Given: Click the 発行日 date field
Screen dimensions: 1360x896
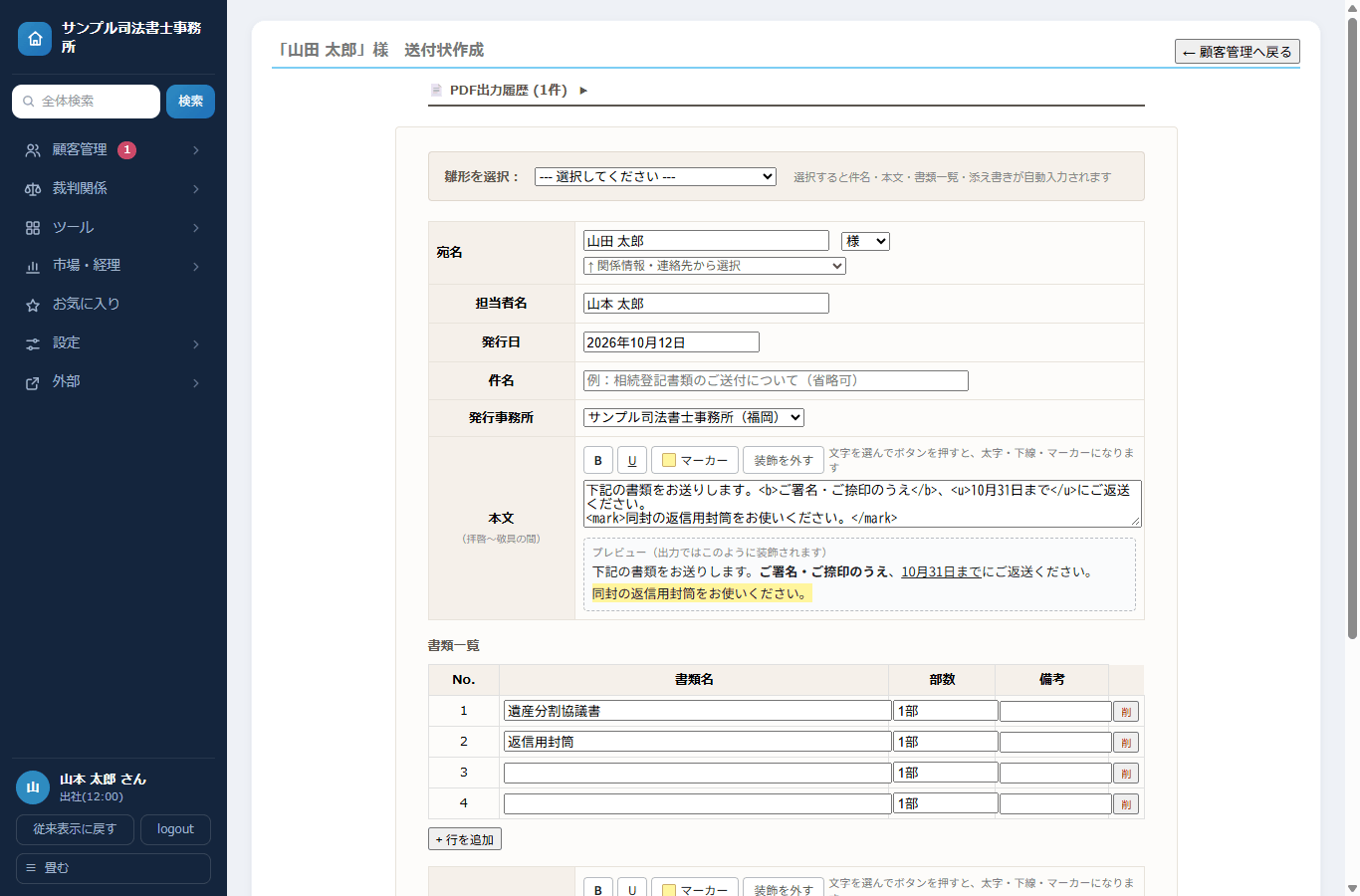Looking at the screenshot, I should pyautogui.click(x=671, y=342).
